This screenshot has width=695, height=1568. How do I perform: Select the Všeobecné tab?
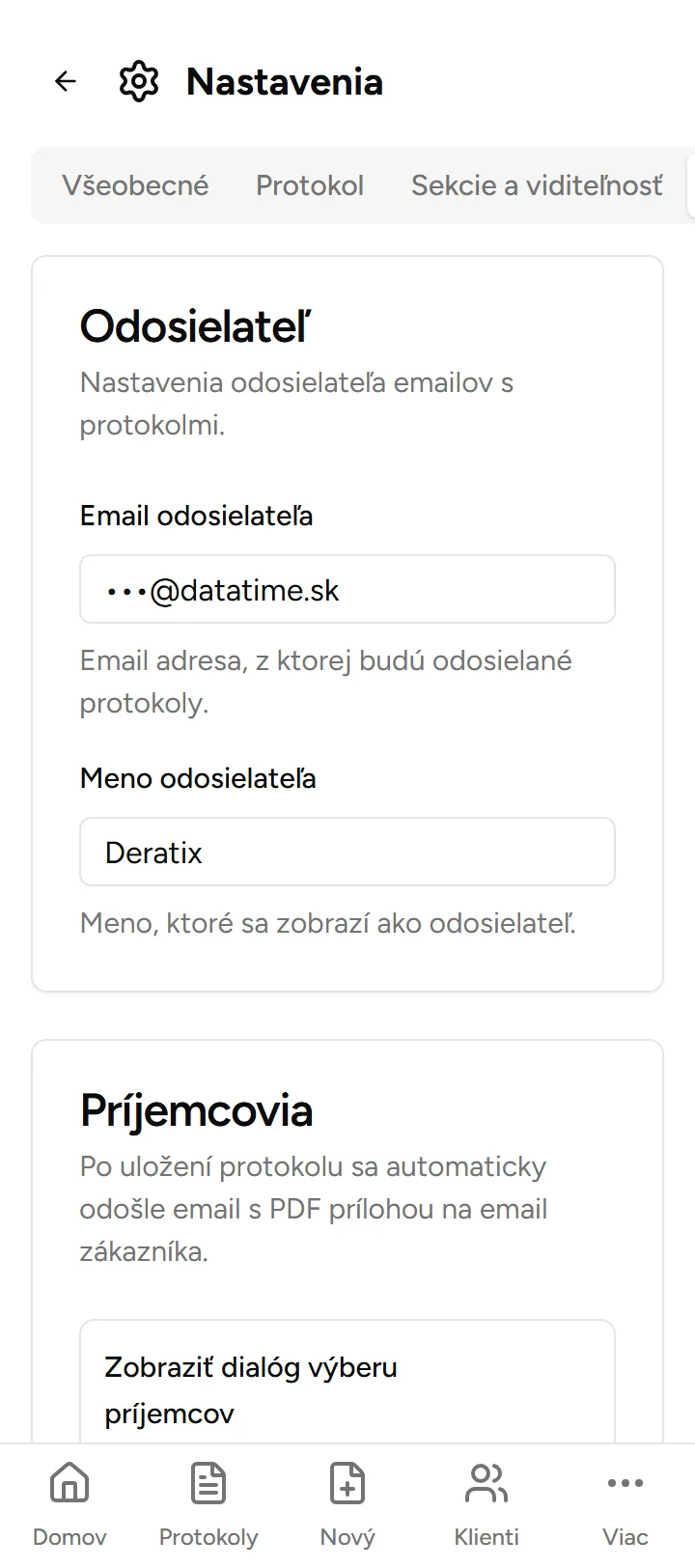[x=135, y=184]
